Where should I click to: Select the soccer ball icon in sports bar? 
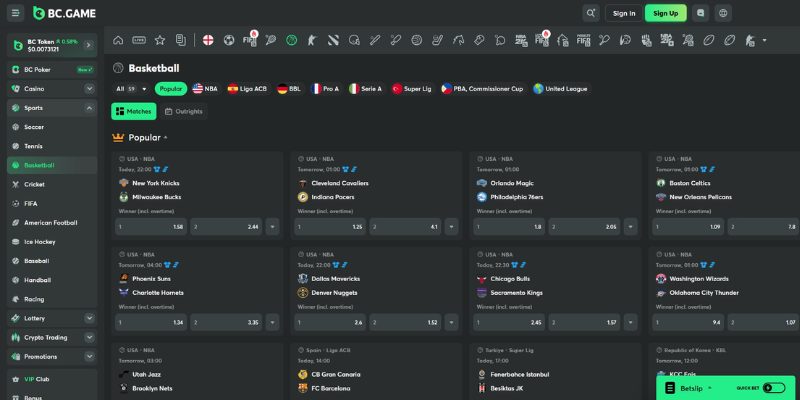(x=229, y=40)
